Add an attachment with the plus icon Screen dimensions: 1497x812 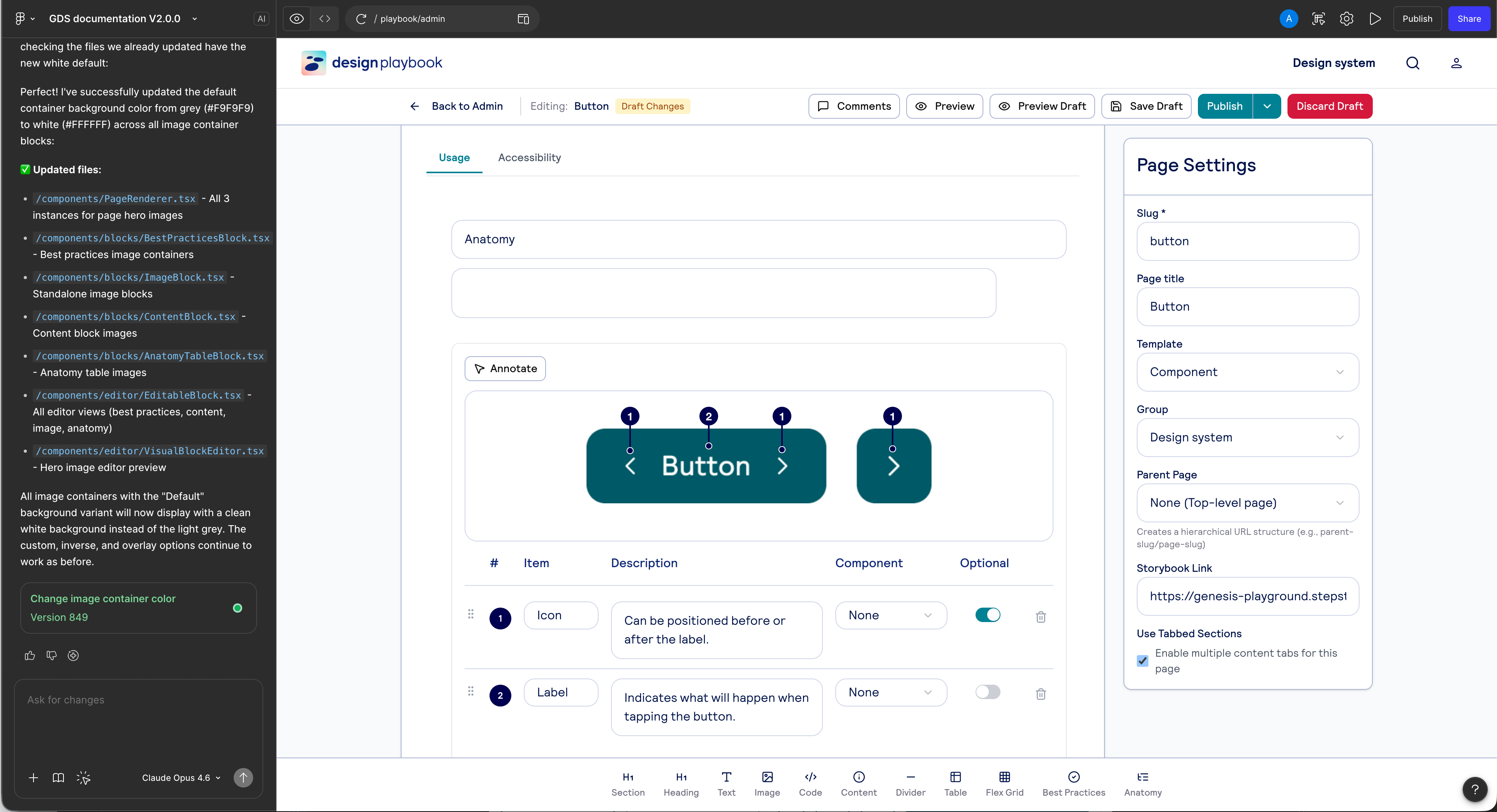33,778
